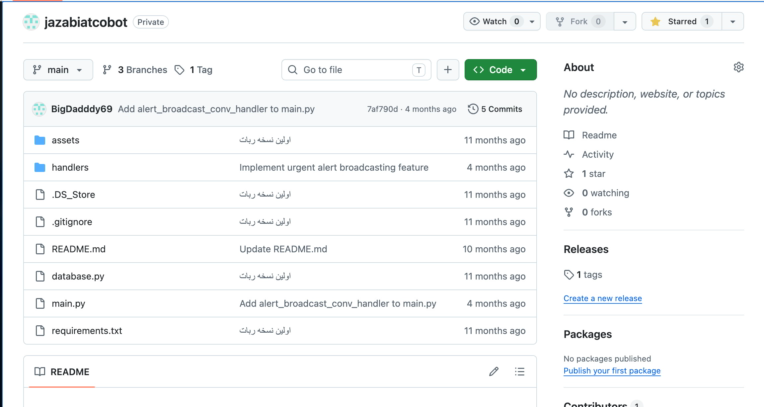Click the file icon beside database.py

tap(40, 276)
